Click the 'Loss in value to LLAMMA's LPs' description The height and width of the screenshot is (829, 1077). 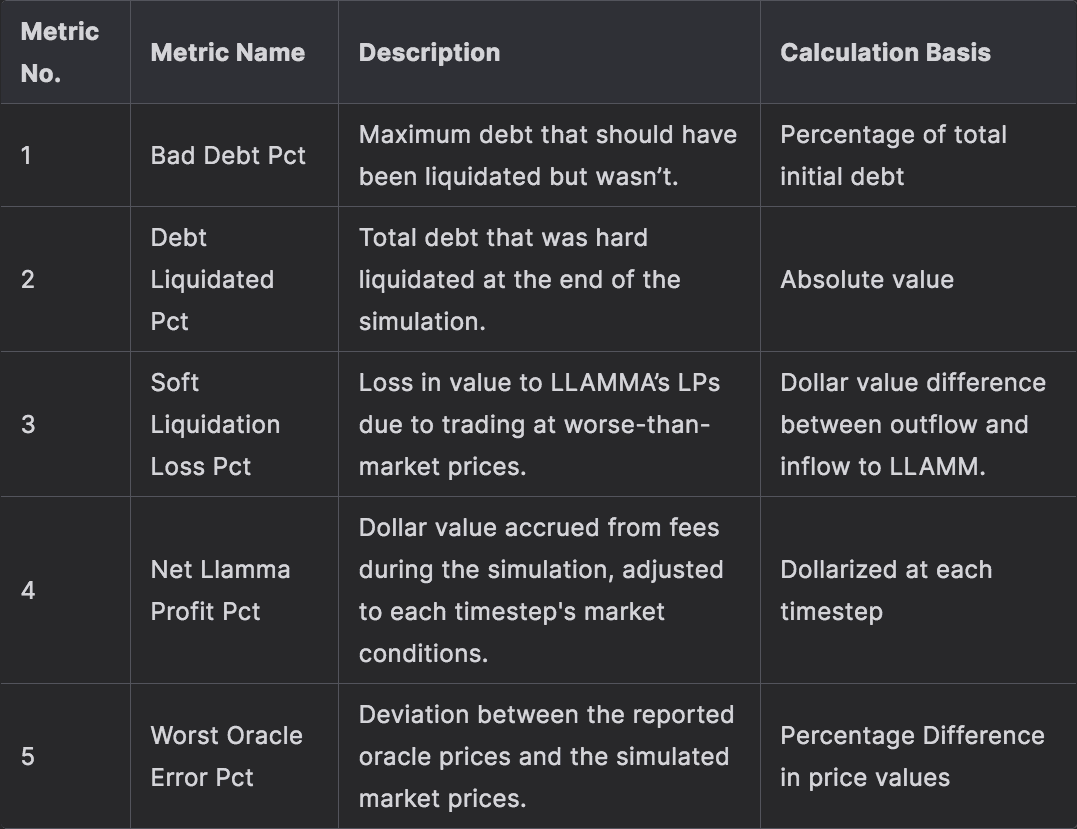pyautogui.click(x=539, y=424)
